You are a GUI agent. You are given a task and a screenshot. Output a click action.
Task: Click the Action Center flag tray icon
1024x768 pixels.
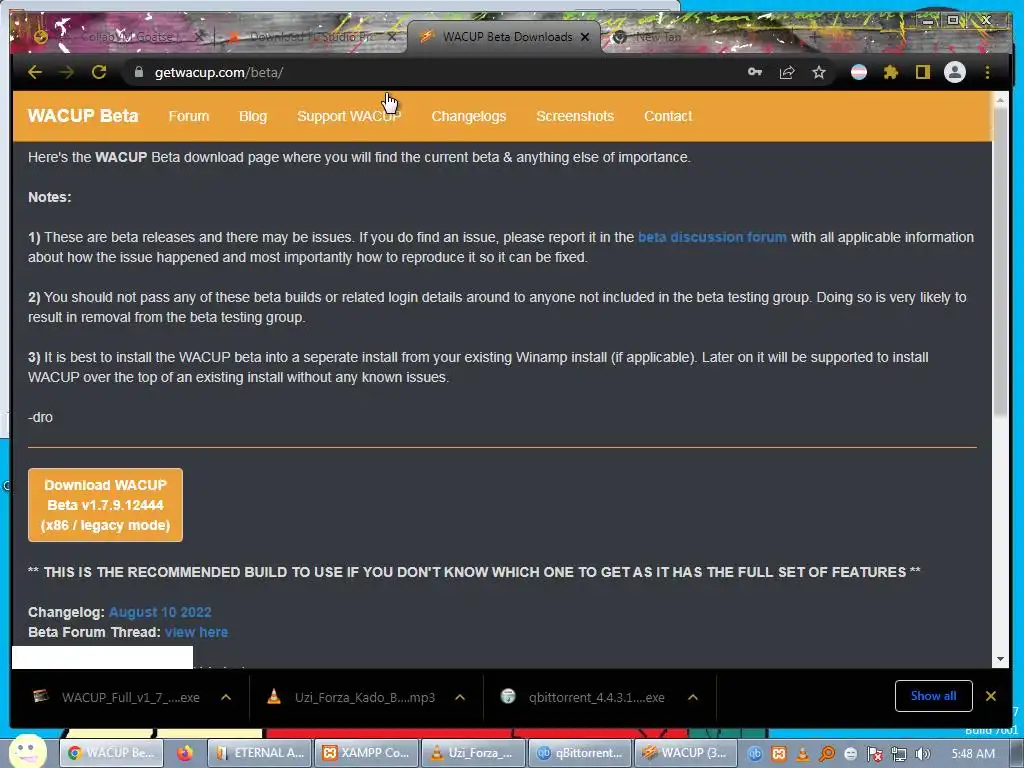pyautogui.click(x=874, y=754)
